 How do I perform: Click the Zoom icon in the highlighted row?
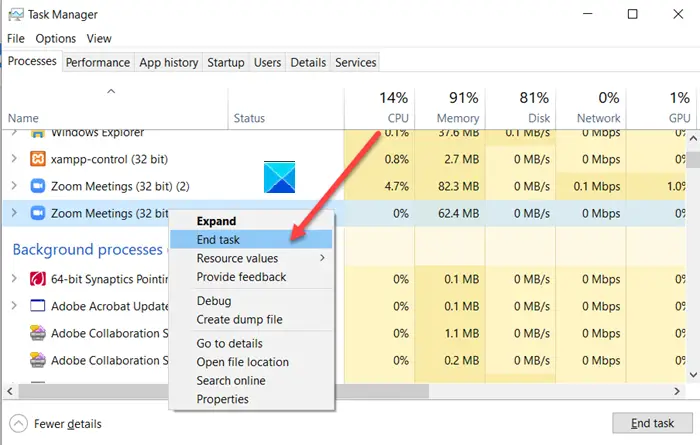(x=38, y=213)
